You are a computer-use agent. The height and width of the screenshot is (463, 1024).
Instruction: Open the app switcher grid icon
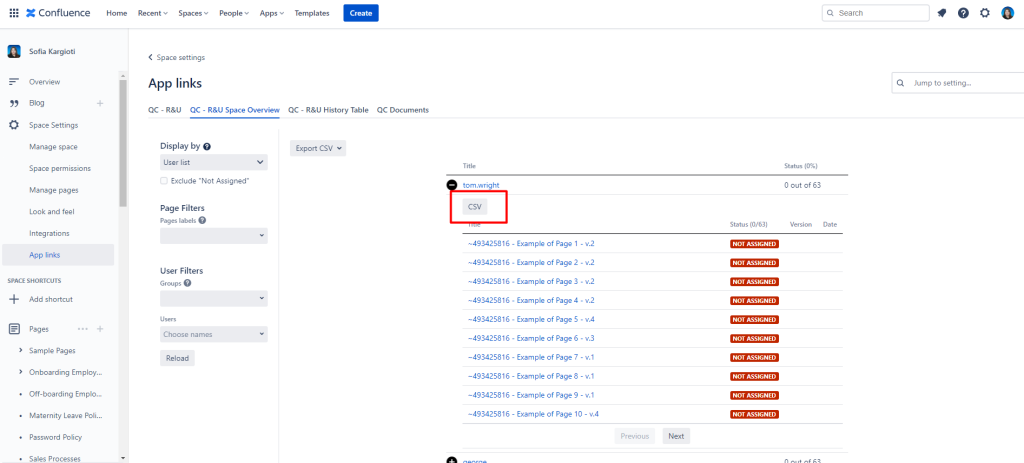click(13, 13)
